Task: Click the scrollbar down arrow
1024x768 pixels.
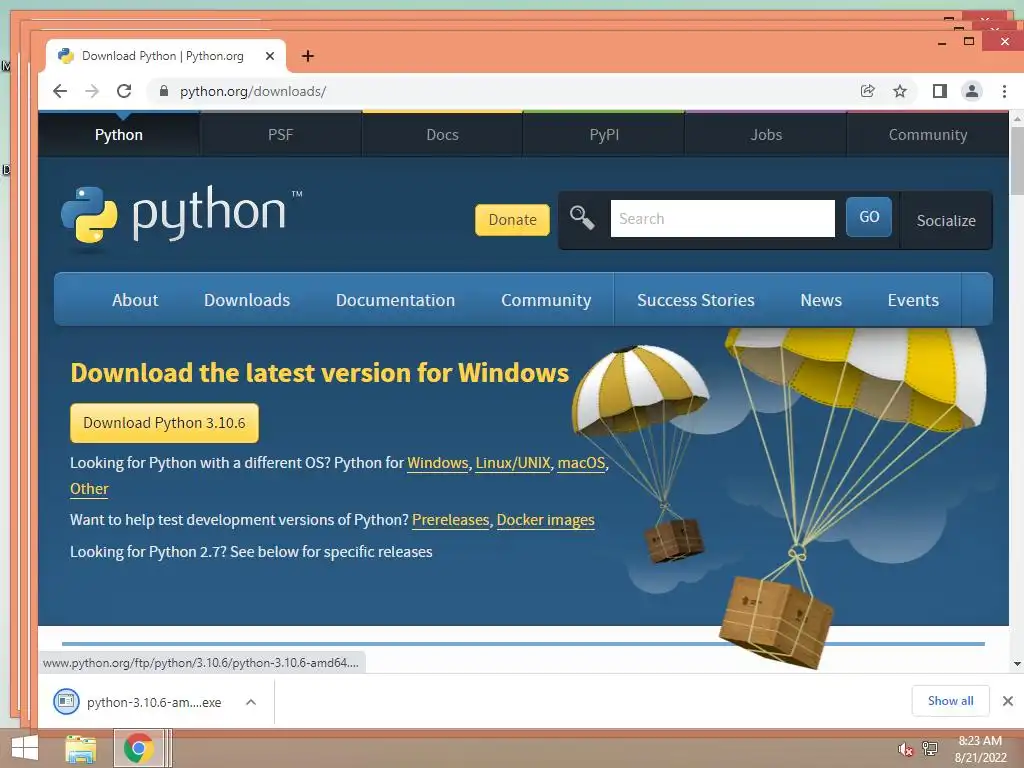Action: pos(1017,664)
